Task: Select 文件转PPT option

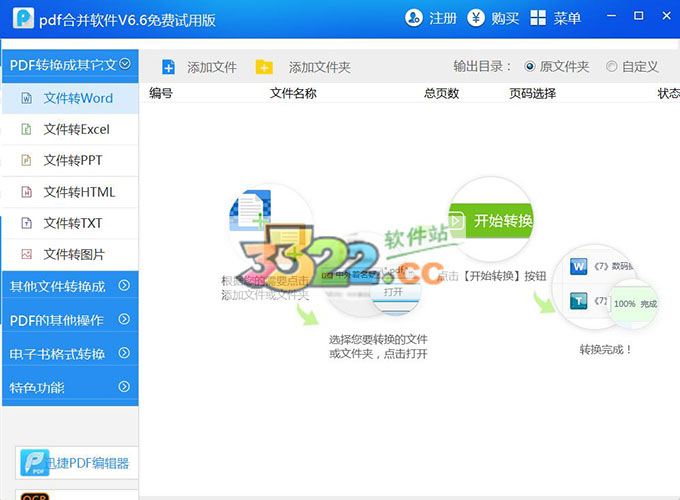Action: [70, 160]
